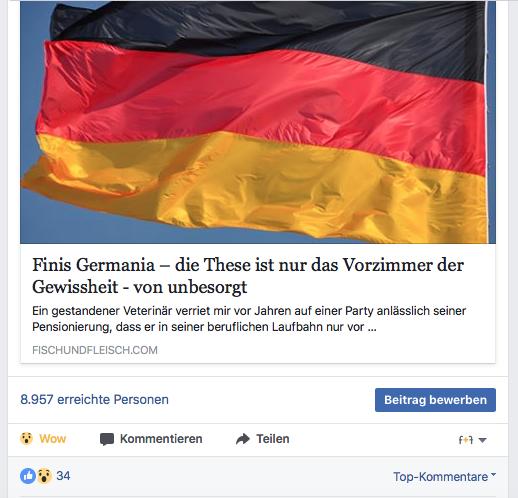Expand the post-as identity selector arrow

pos(482,440)
